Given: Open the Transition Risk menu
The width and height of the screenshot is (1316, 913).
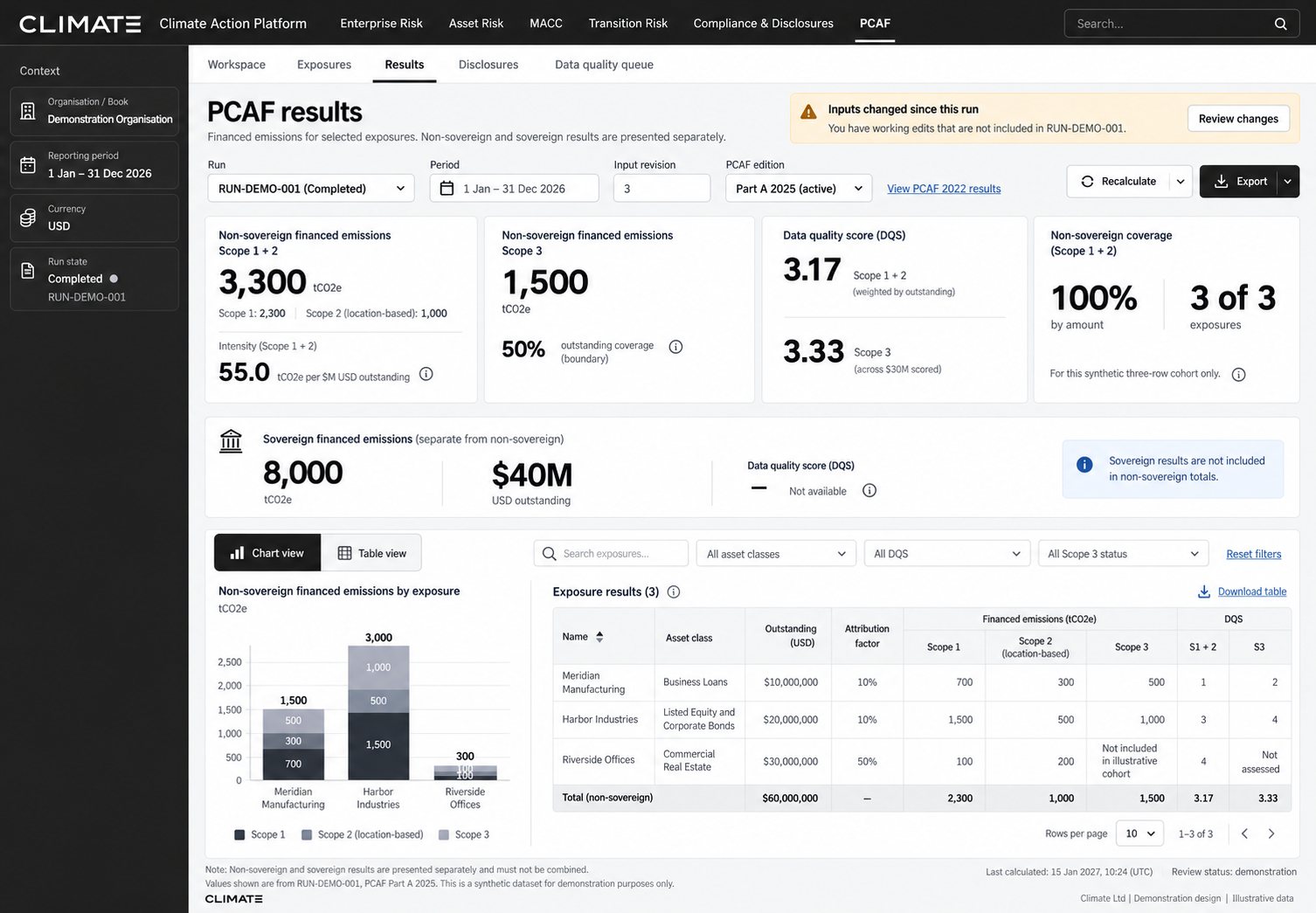Looking at the screenshot, I should click(627, 24).
